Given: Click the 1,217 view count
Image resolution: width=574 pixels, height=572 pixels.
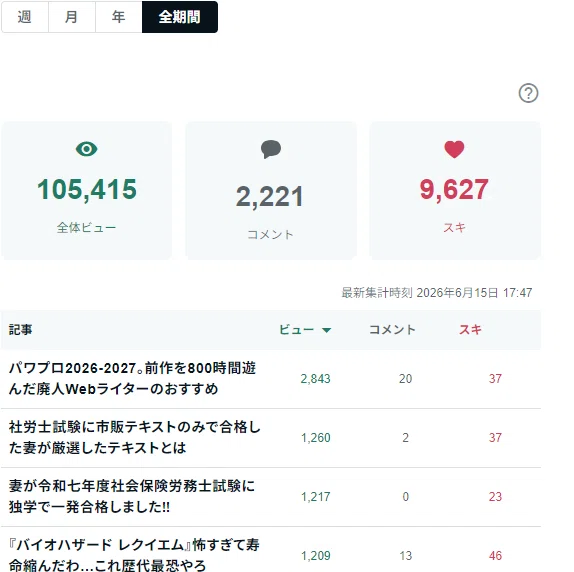Looking at the screenshot, I should [315, 497].
